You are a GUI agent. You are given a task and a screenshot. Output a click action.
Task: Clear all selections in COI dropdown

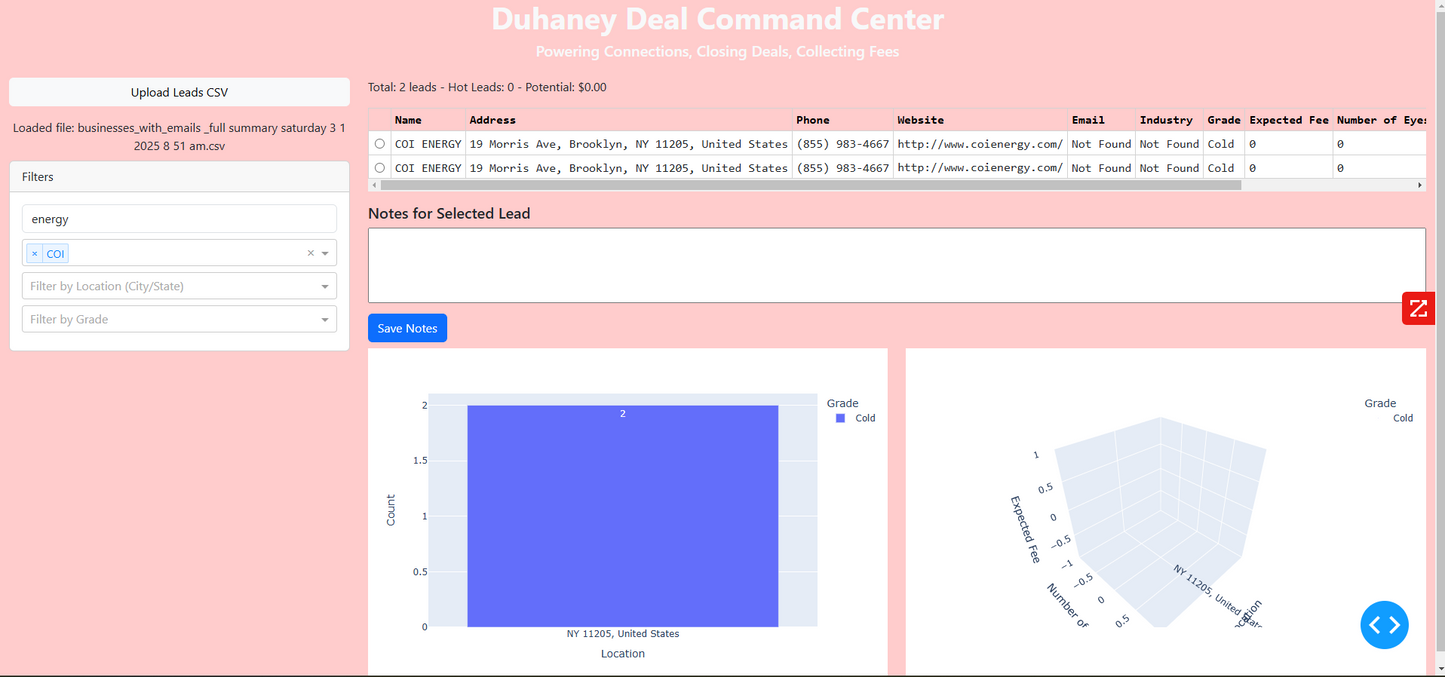pyautogui.click(x=310, y=253)
